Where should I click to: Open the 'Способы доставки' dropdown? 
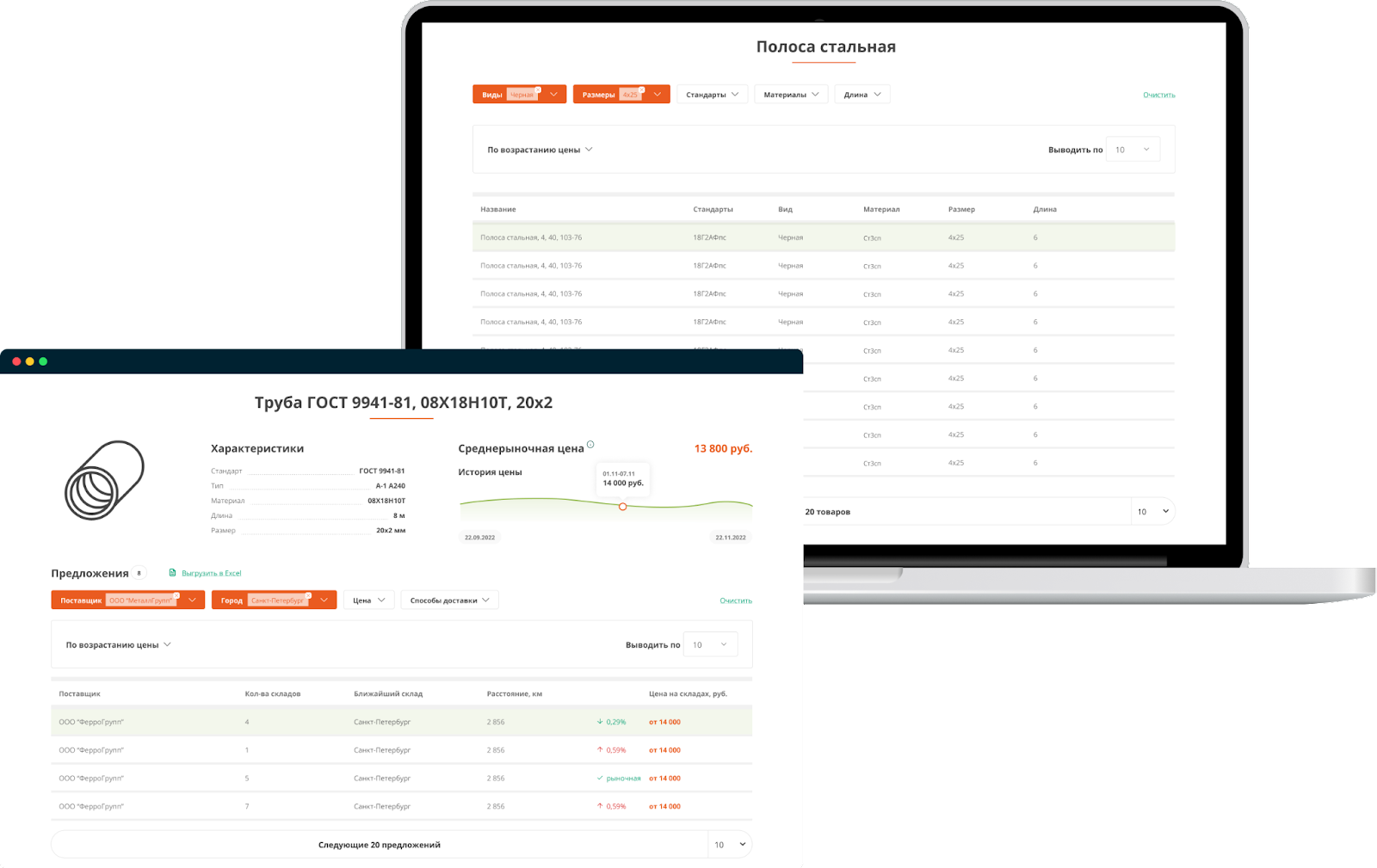point(449,600)
